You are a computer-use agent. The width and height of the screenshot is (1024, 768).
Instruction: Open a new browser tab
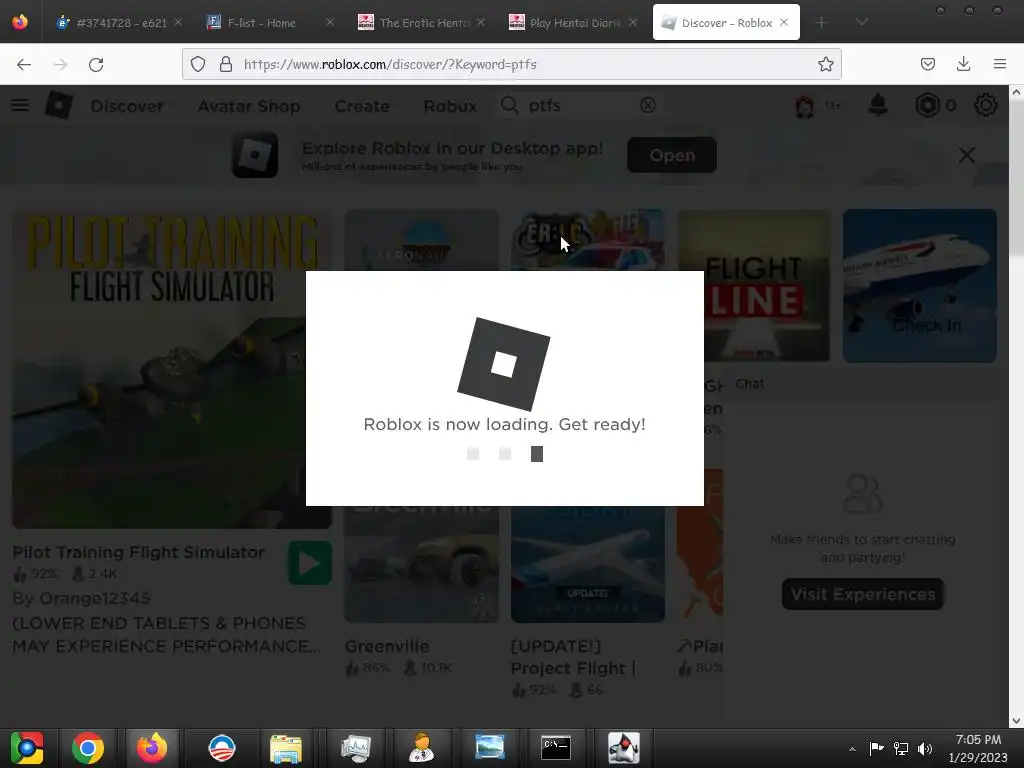point(822,22)
